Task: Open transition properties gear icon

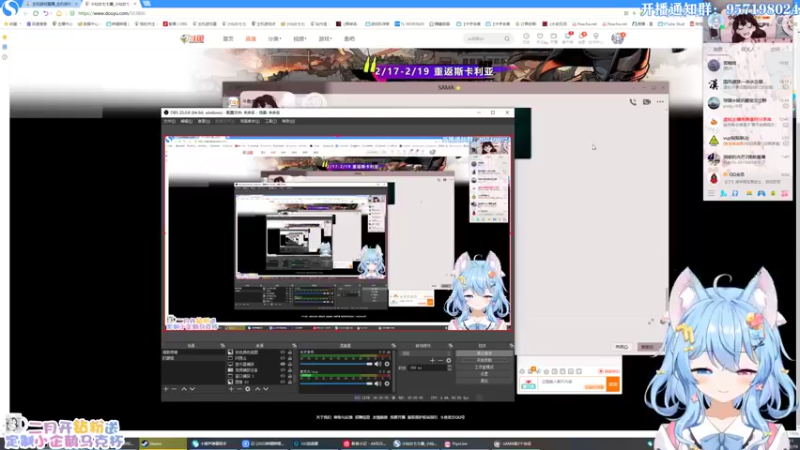Action: click(448, 361)
